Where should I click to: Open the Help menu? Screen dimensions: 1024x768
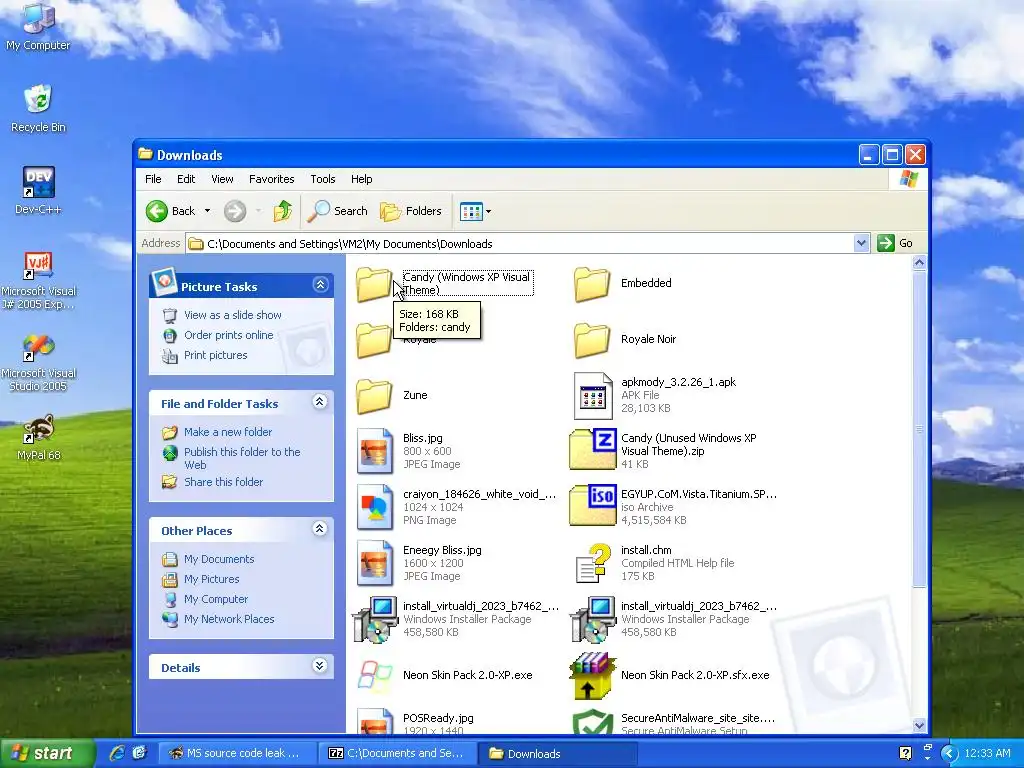click(361, 179)
